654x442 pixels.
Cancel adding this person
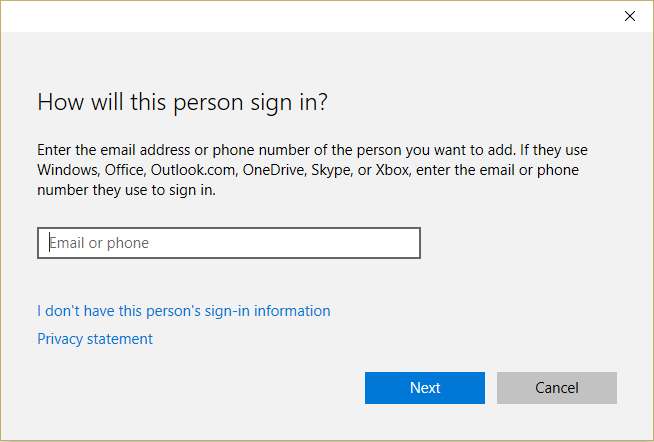pos(556,388)
